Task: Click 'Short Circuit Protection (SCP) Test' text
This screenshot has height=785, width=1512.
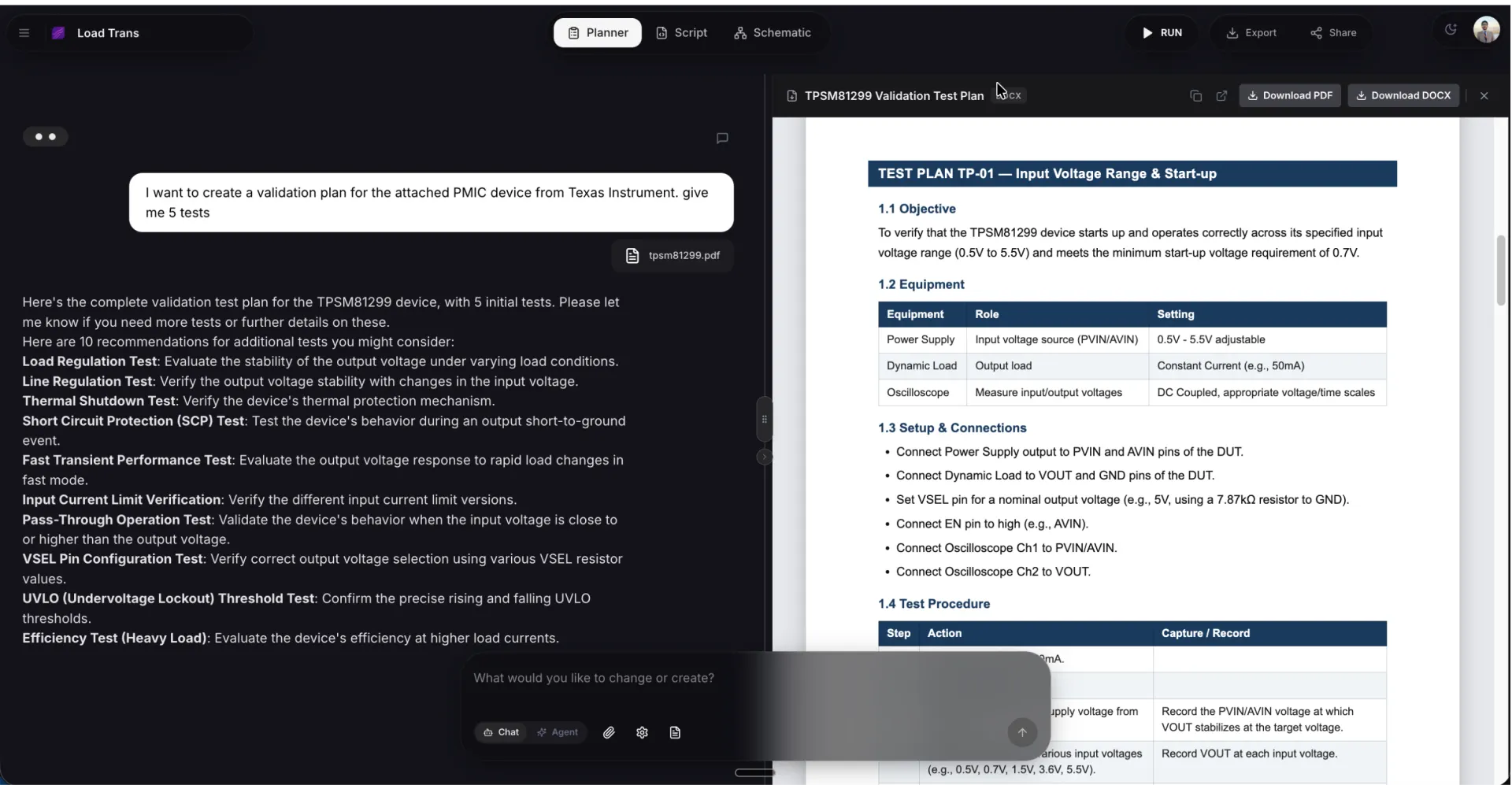Action: tap(133, 420)
